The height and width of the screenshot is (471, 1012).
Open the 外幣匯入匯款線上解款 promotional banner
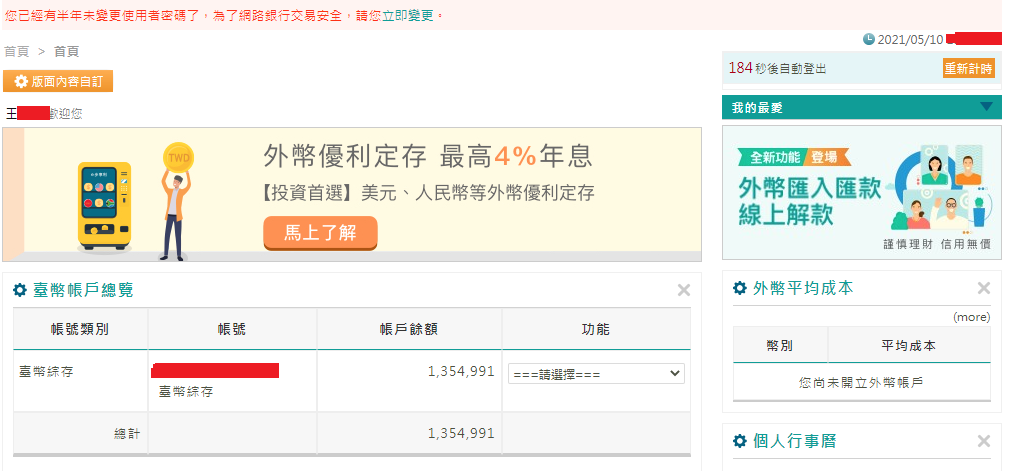862,192
